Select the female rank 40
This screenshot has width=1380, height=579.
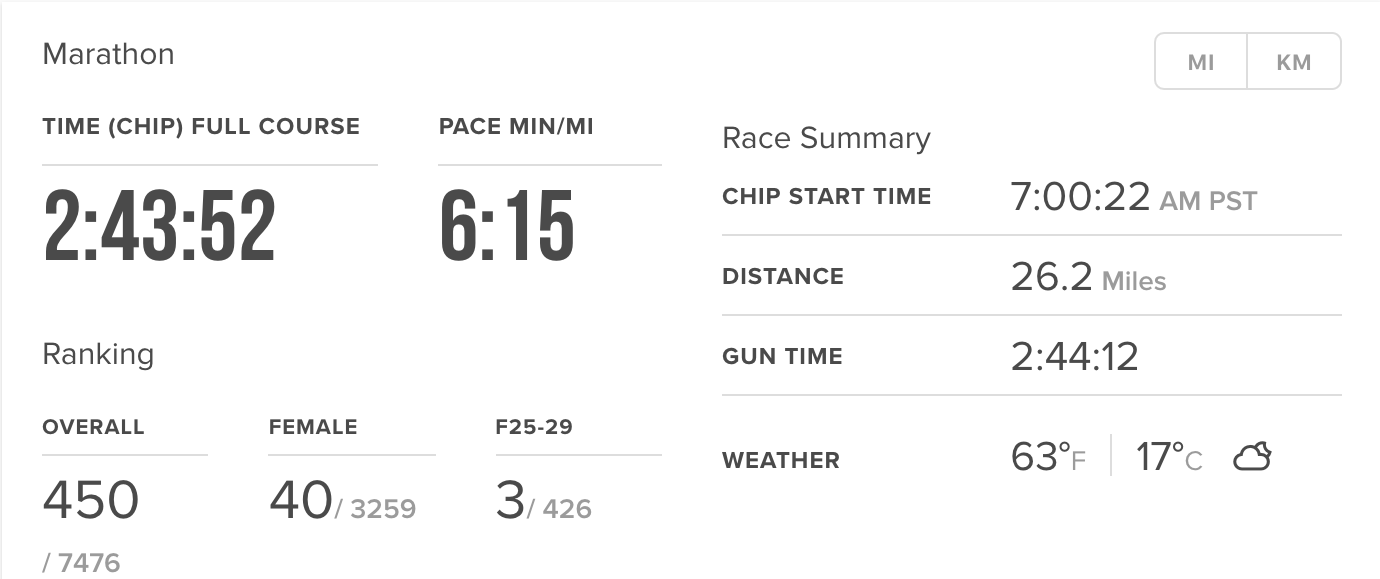click(300, 500)
